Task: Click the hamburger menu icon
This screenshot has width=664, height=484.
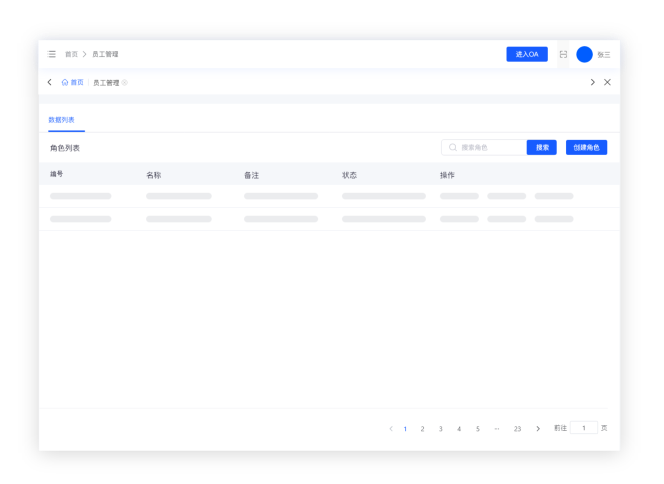Action: tap(52, 54)
